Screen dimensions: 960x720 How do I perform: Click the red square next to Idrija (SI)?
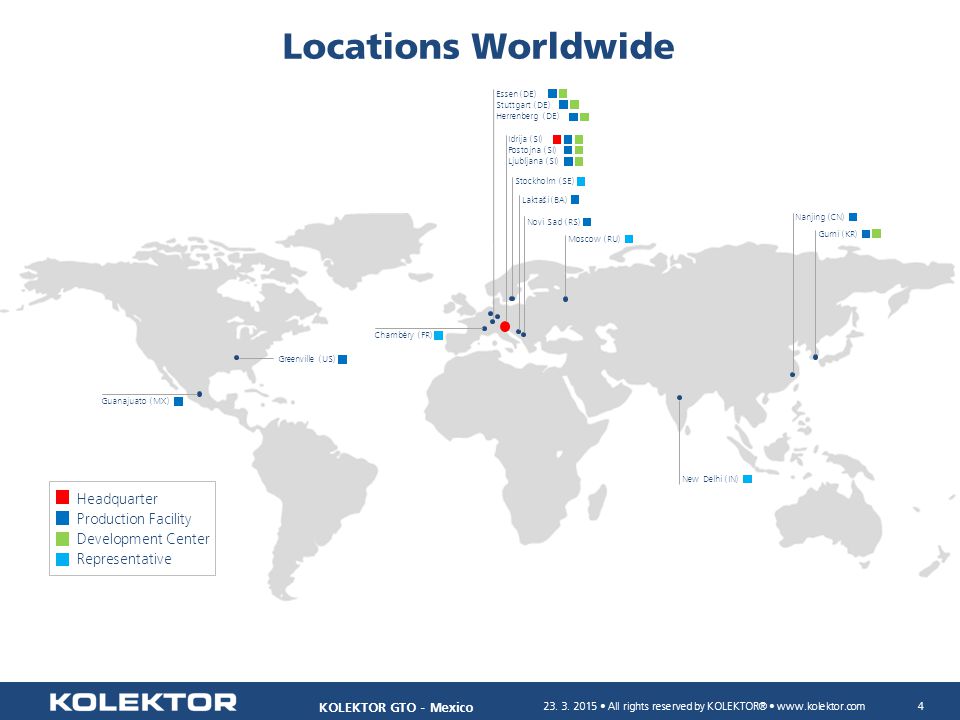(x=557, y=140)
